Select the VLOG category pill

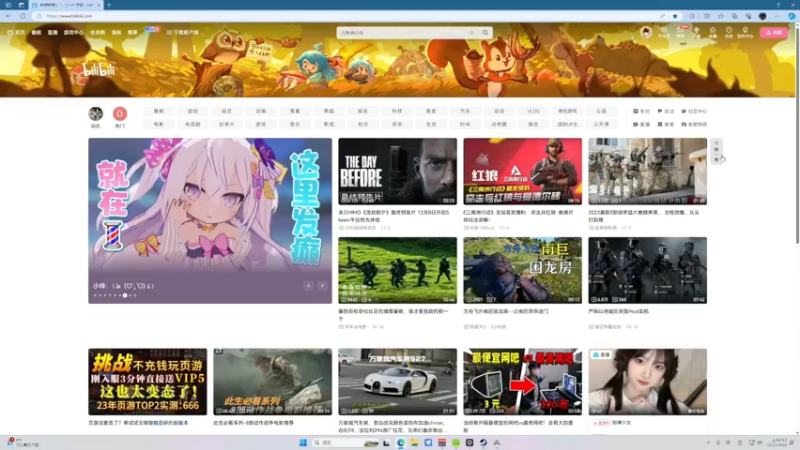click(533, 111)
